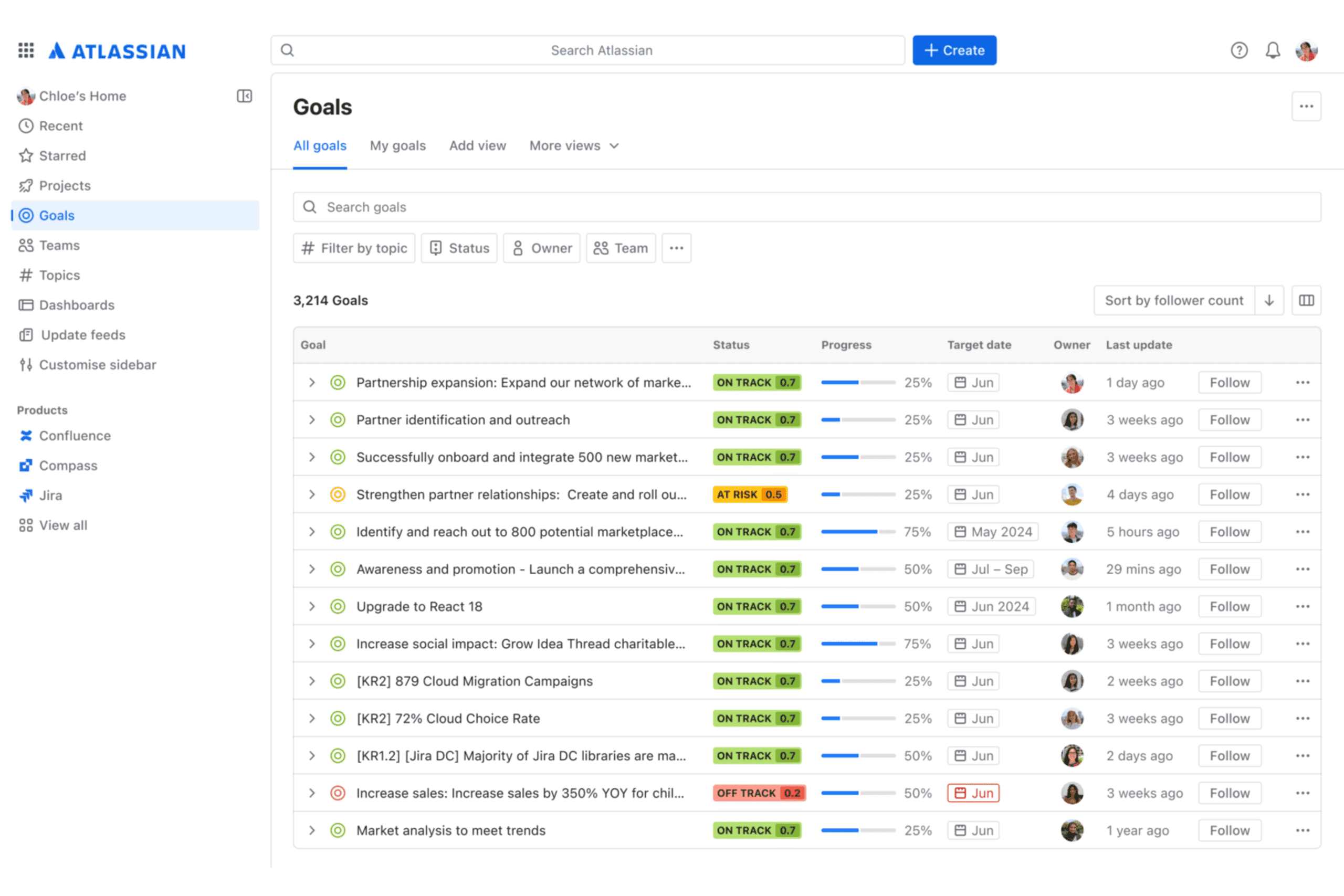Click Jun target date on Increase sales row
This screenshot has width=1344, height=896.
973,793
